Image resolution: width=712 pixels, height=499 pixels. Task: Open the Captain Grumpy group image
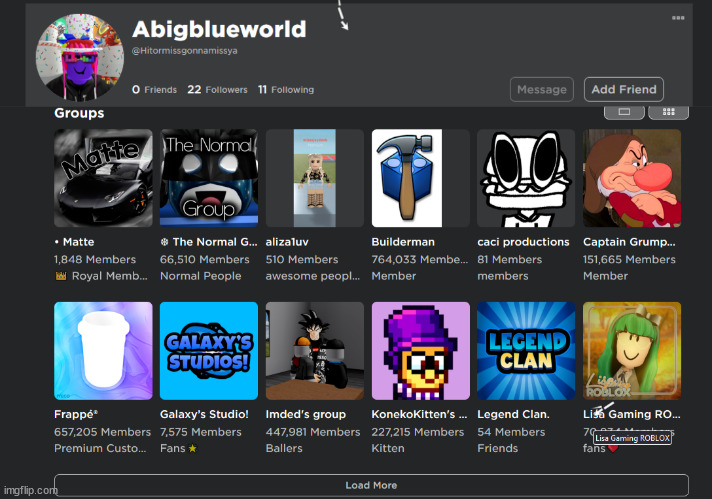pos(632,178)
